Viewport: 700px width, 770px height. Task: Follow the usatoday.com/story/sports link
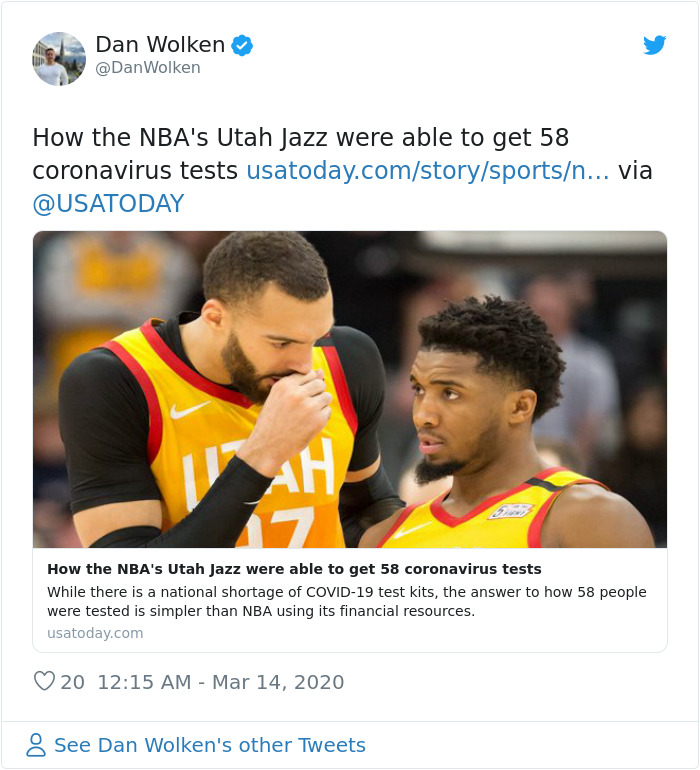(x=427, y=171)
